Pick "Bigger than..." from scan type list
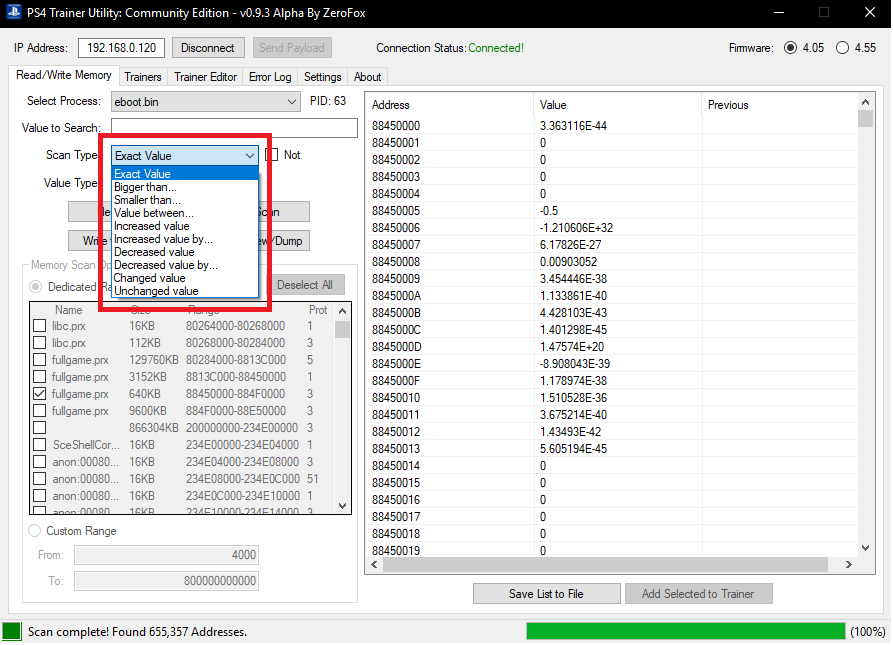The width and height of the screenshot is (893, 645). (146, 187)
